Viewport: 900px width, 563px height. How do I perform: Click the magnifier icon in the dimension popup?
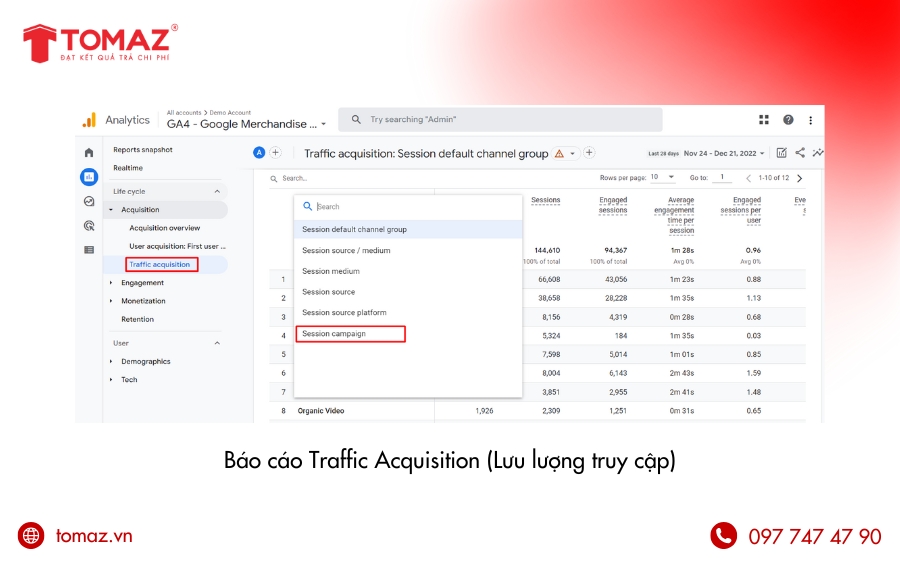(x=308, y=206)
